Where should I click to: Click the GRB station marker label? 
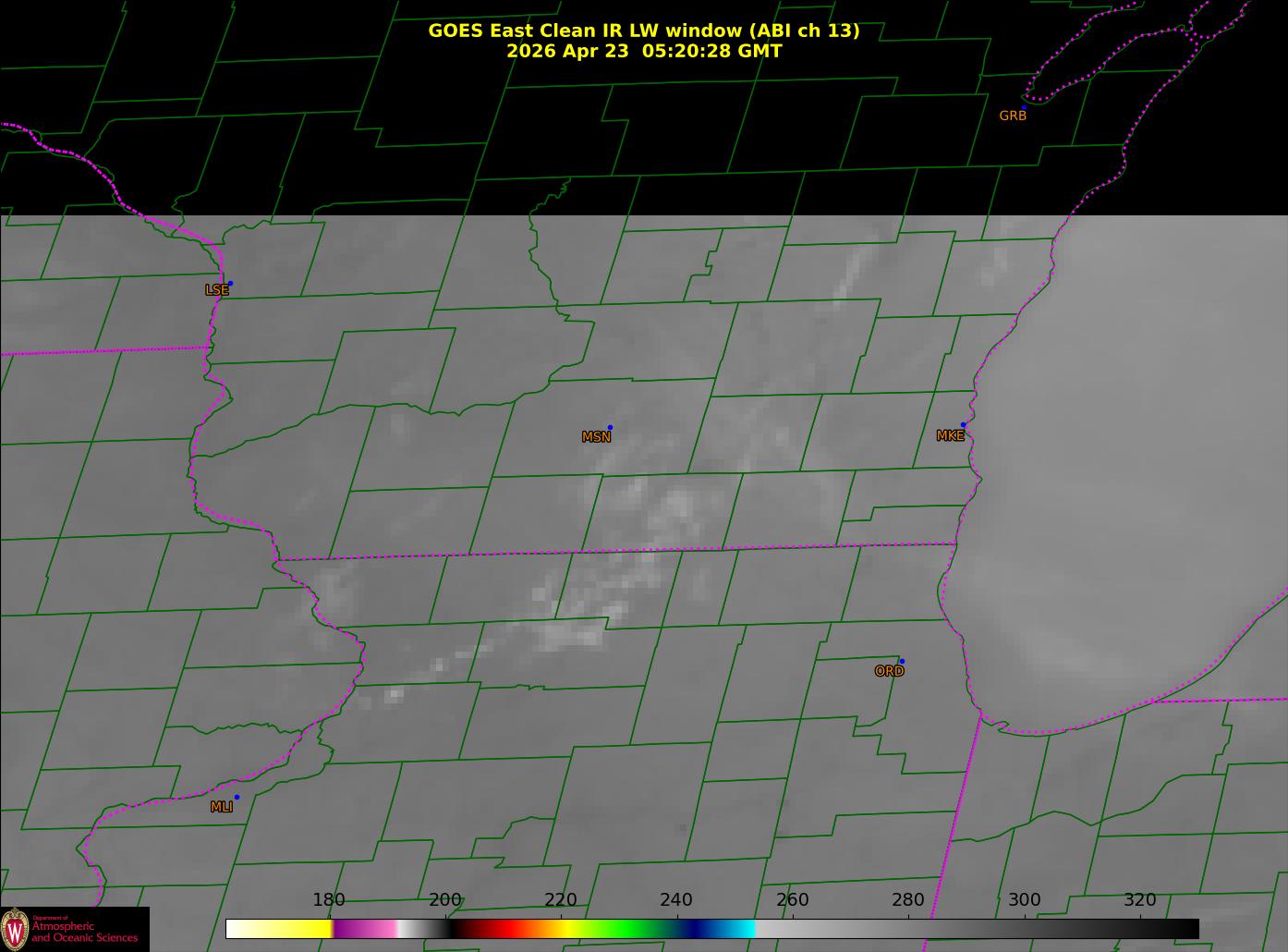1013,116
